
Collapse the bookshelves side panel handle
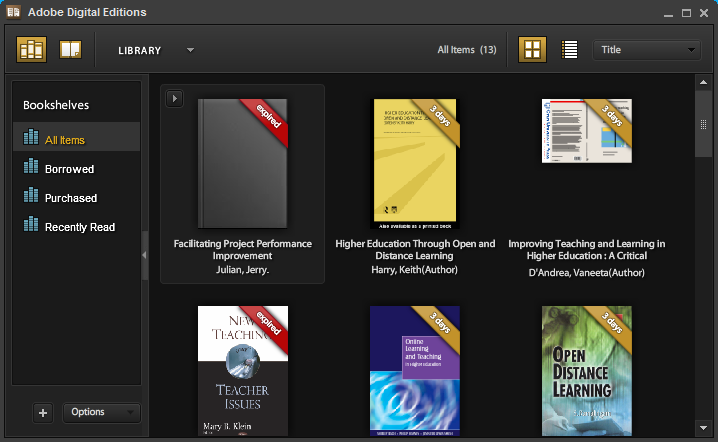tap(145, 256)
